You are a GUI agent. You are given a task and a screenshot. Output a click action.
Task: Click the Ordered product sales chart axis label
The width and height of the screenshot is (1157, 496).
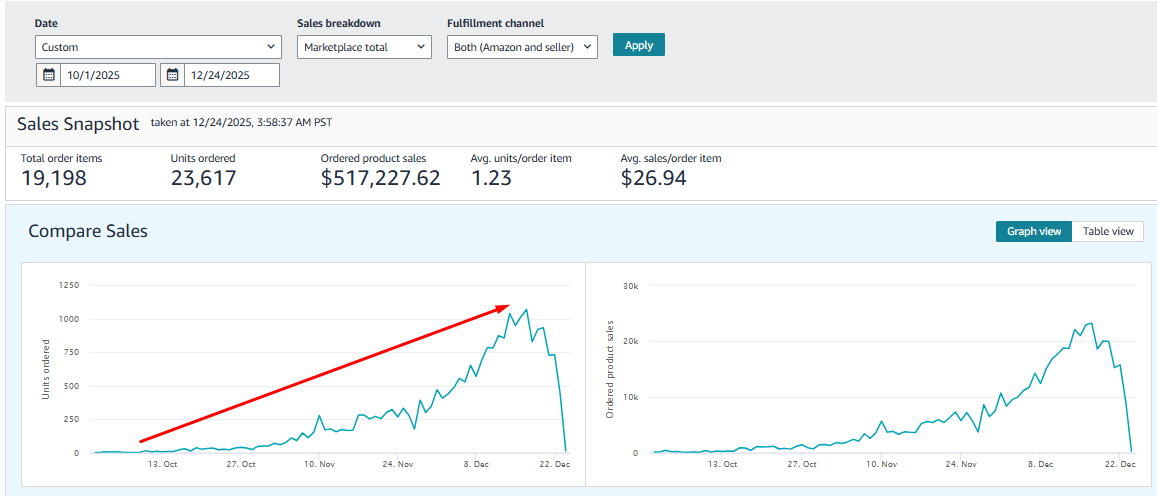click(x=609, y=370)
